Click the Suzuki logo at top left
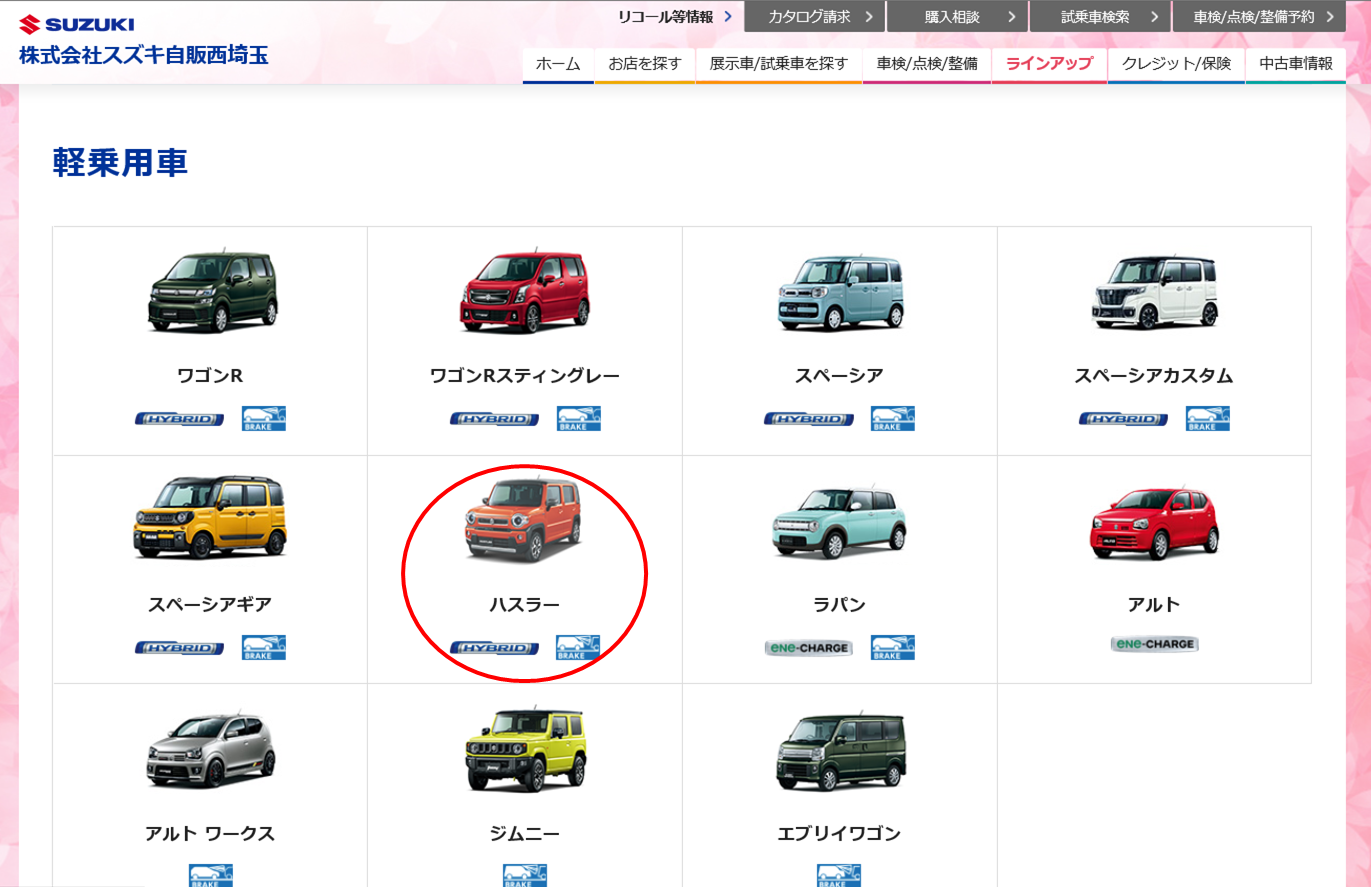 [x=76, y=23]
